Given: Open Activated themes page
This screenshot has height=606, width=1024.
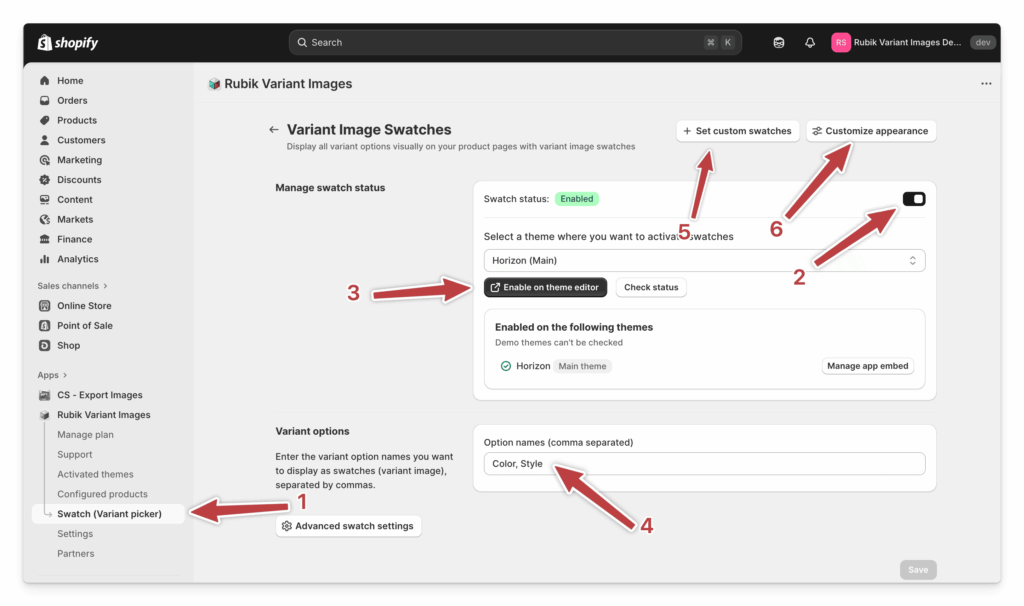Looking at the screenshot, I should (x=95, y=474).
